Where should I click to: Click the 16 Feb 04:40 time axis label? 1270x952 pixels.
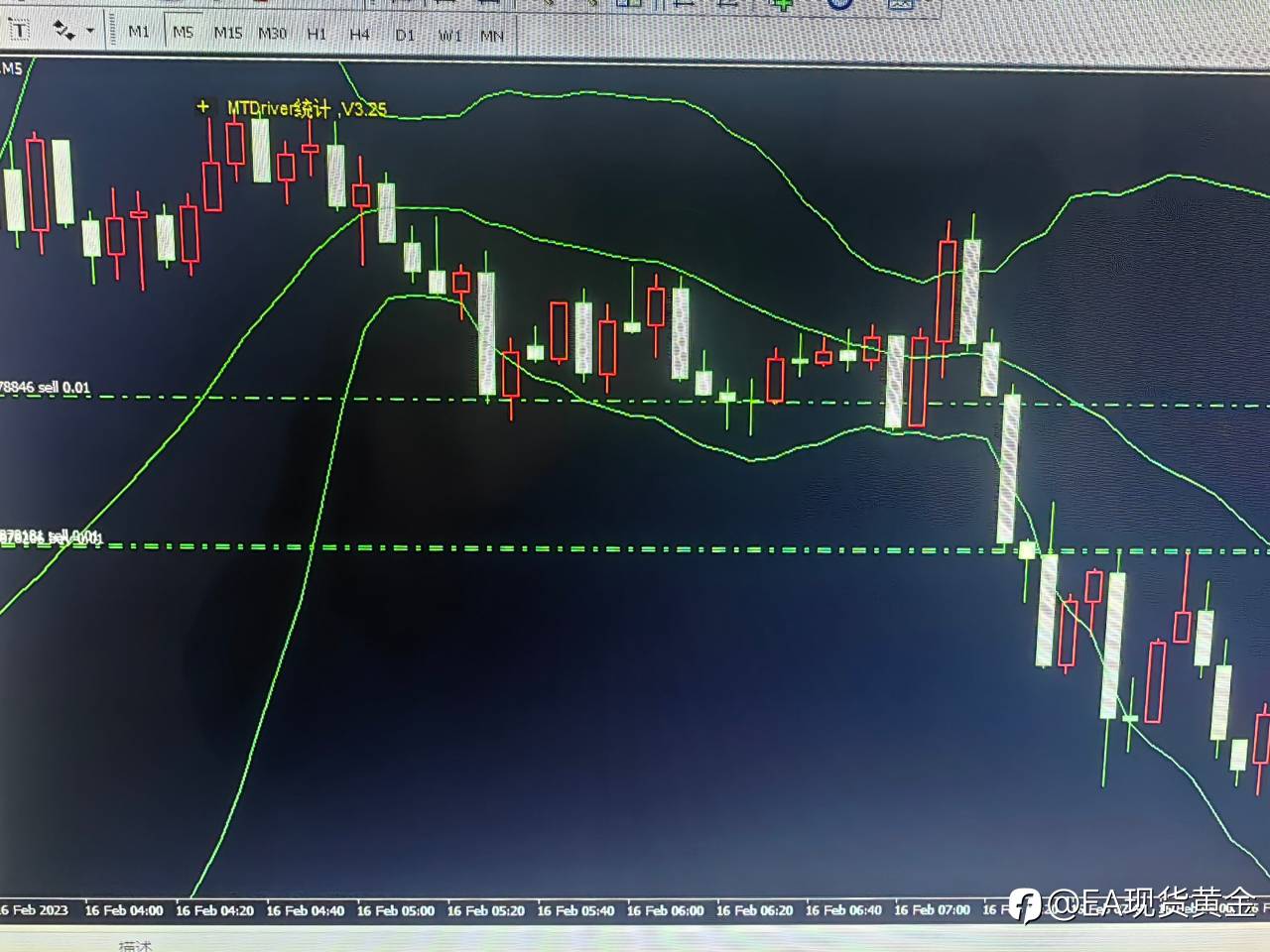tap(306, 910)
